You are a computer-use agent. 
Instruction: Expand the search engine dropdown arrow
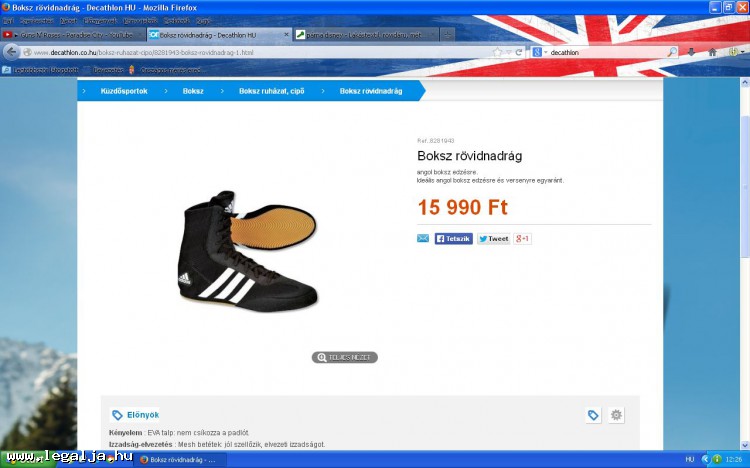pyautogui.click(x=546, y=52)
